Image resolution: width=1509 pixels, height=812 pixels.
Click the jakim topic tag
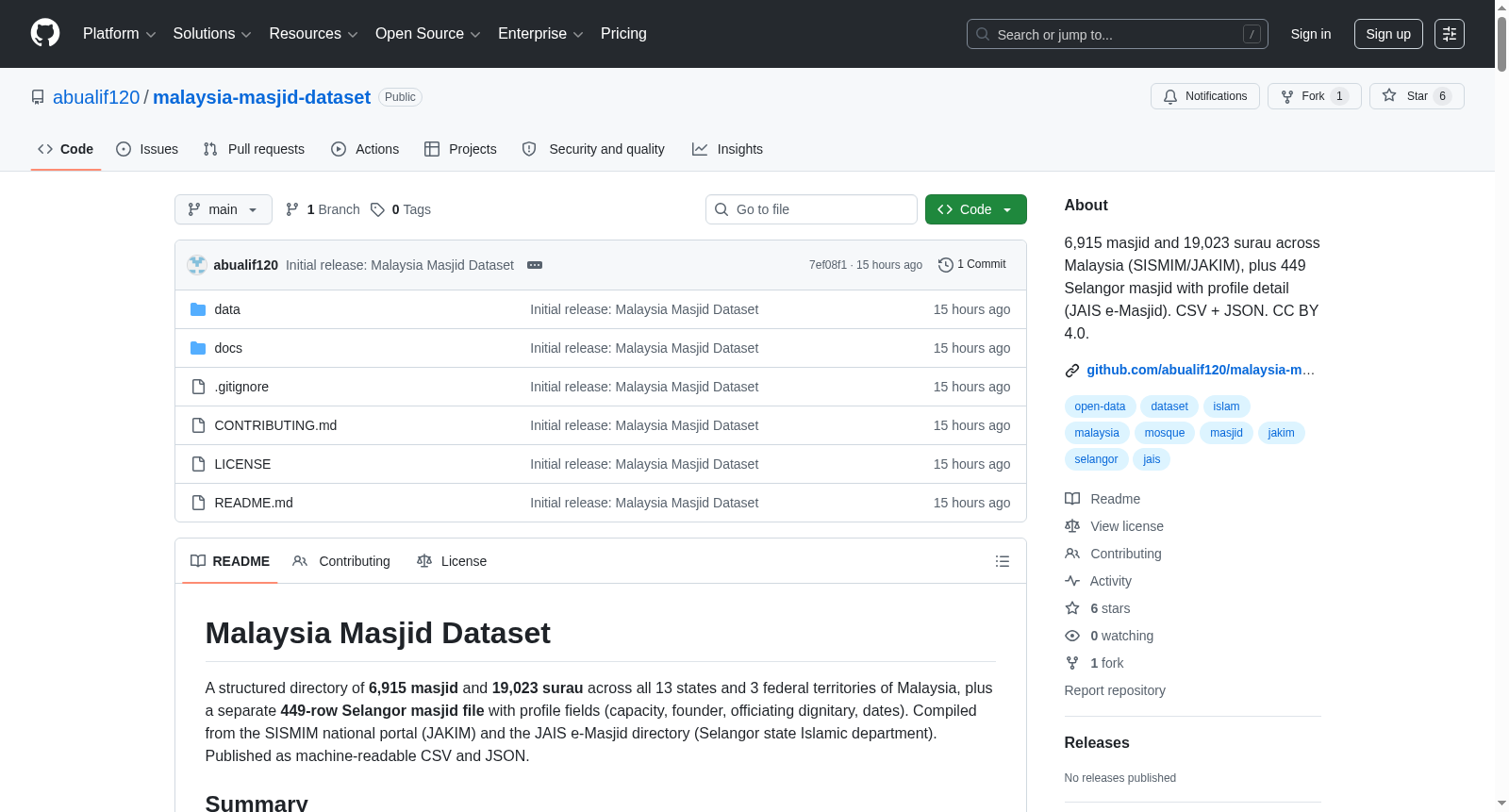point(1281,433)
